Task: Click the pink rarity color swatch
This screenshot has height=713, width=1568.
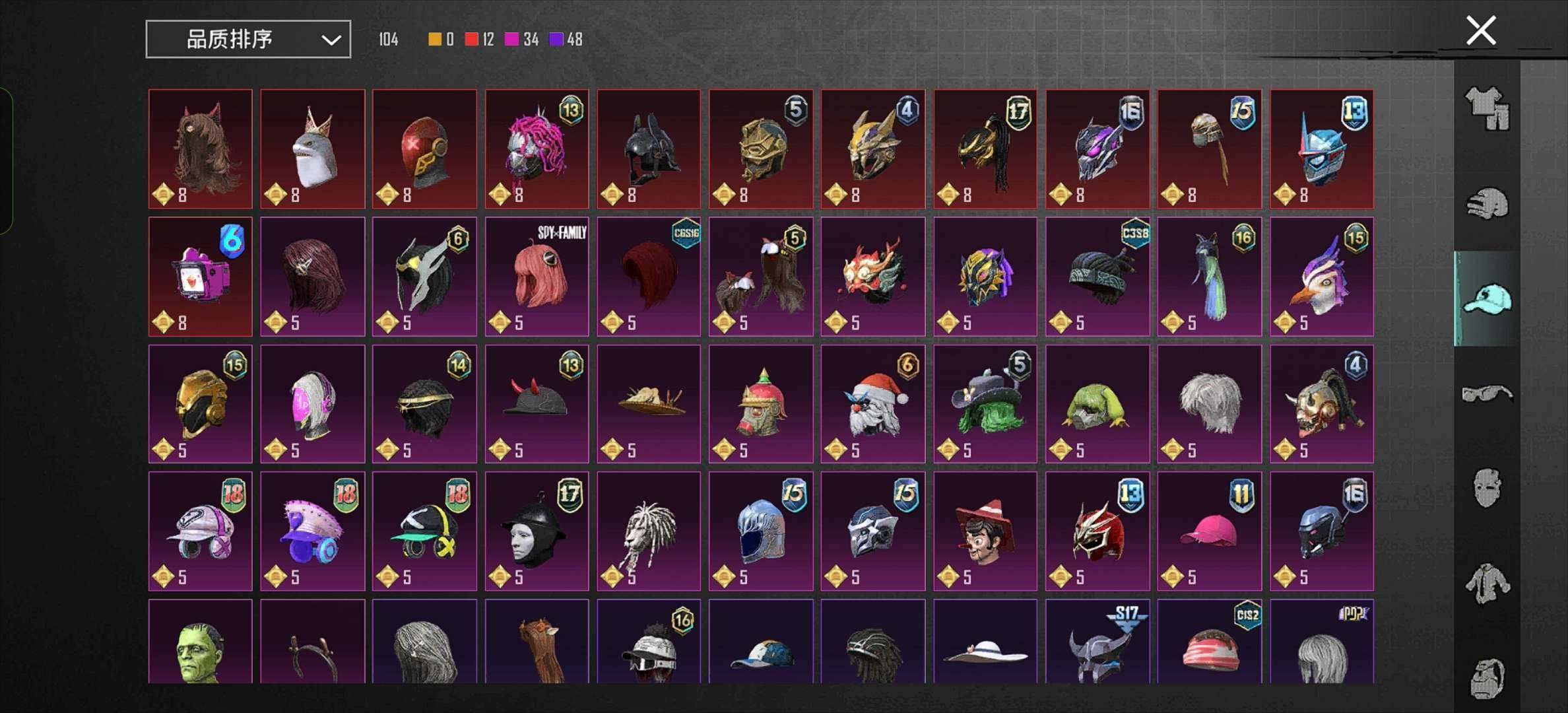Action: (511, 40)
